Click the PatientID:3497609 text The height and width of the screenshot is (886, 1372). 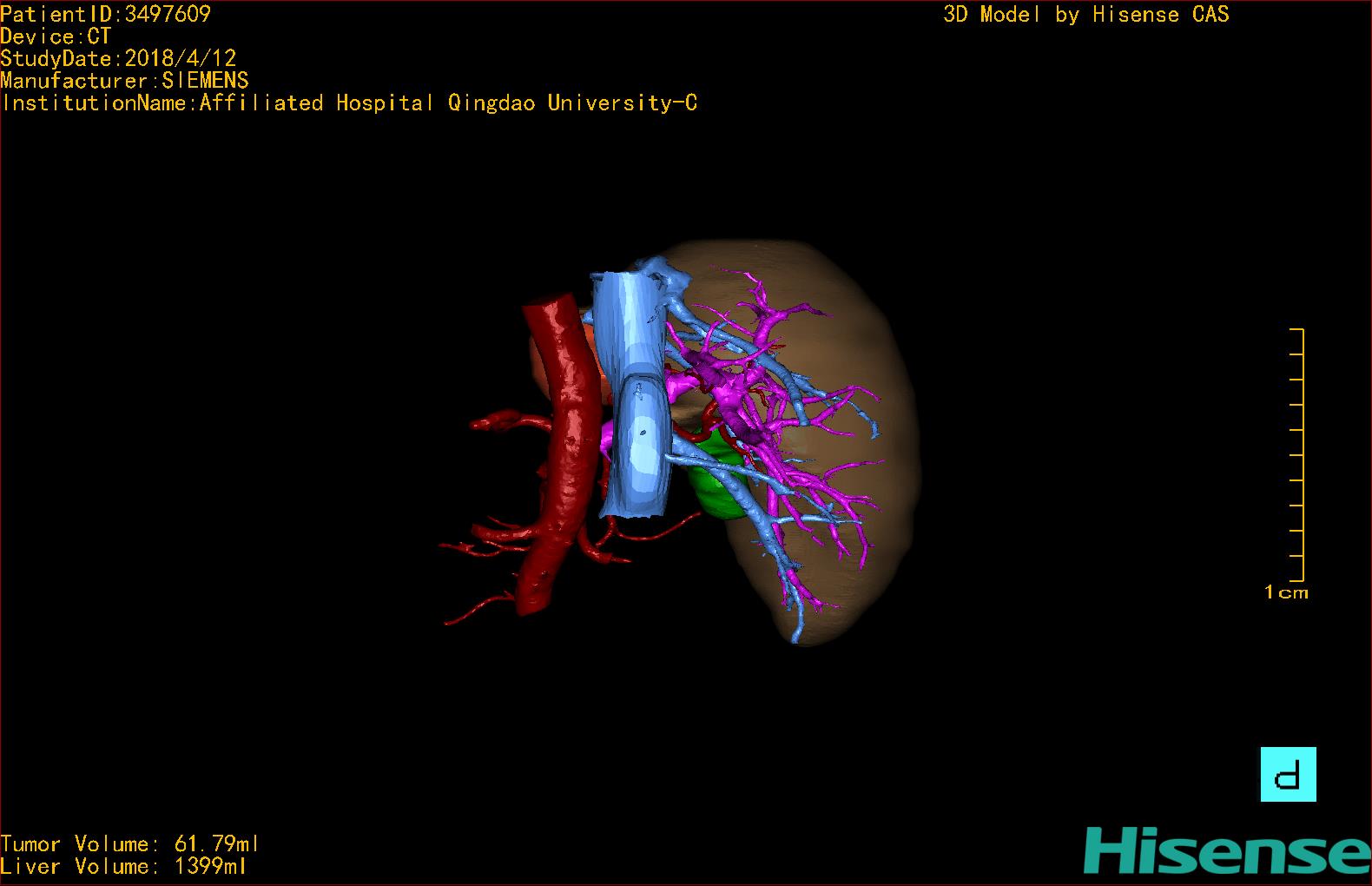[x=105, y=14]
